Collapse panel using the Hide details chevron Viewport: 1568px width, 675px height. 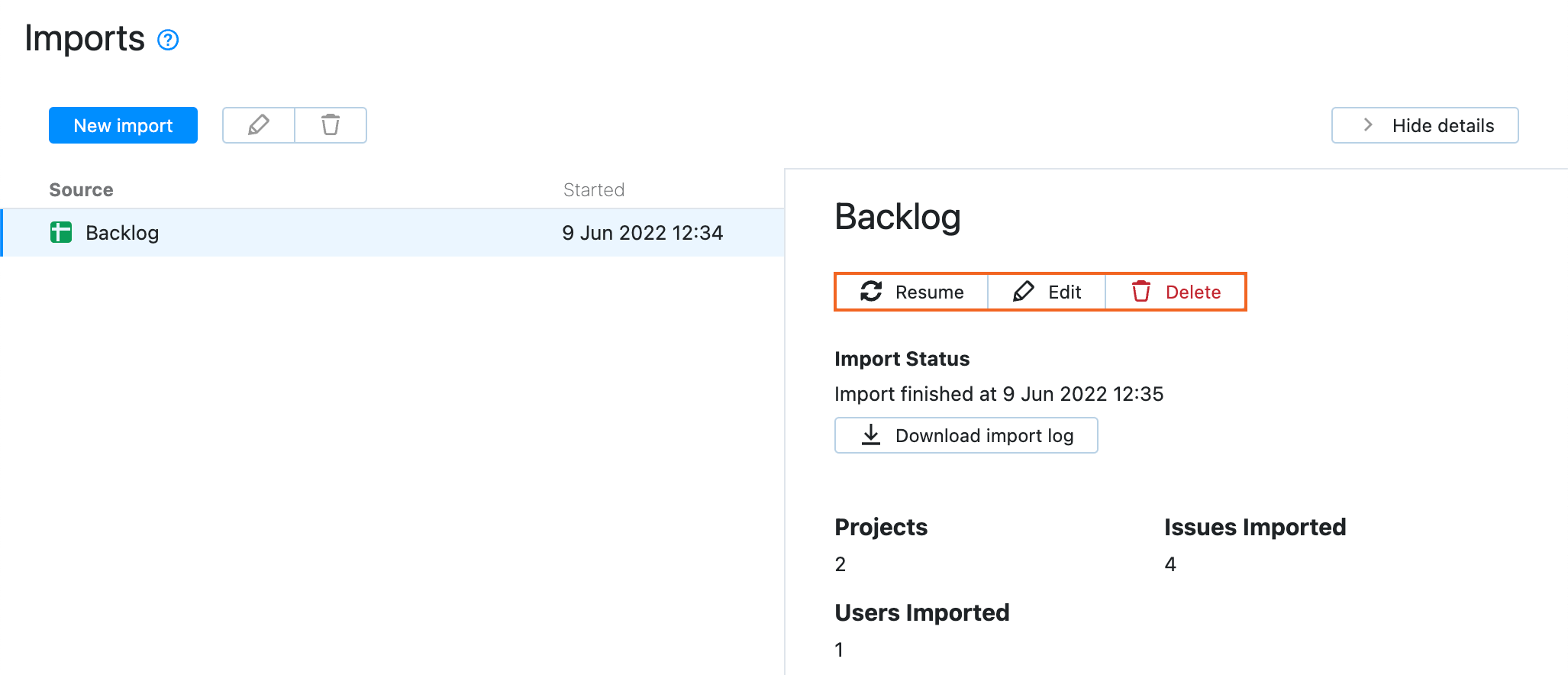[x=1368, y=125]
